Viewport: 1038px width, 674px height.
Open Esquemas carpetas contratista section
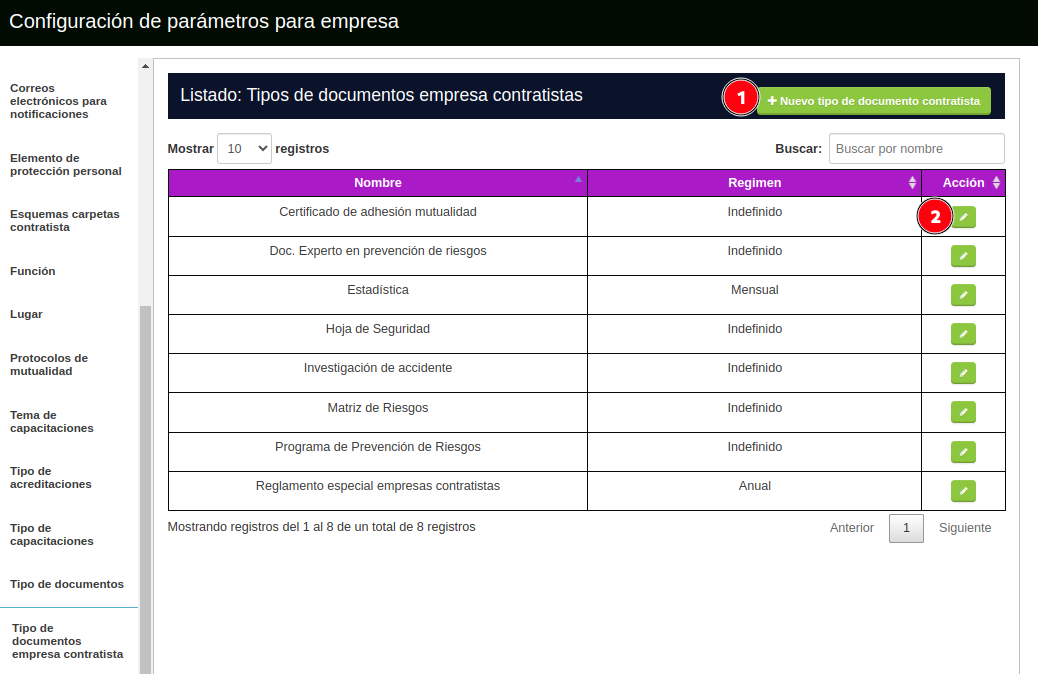[x=65, y=220]
